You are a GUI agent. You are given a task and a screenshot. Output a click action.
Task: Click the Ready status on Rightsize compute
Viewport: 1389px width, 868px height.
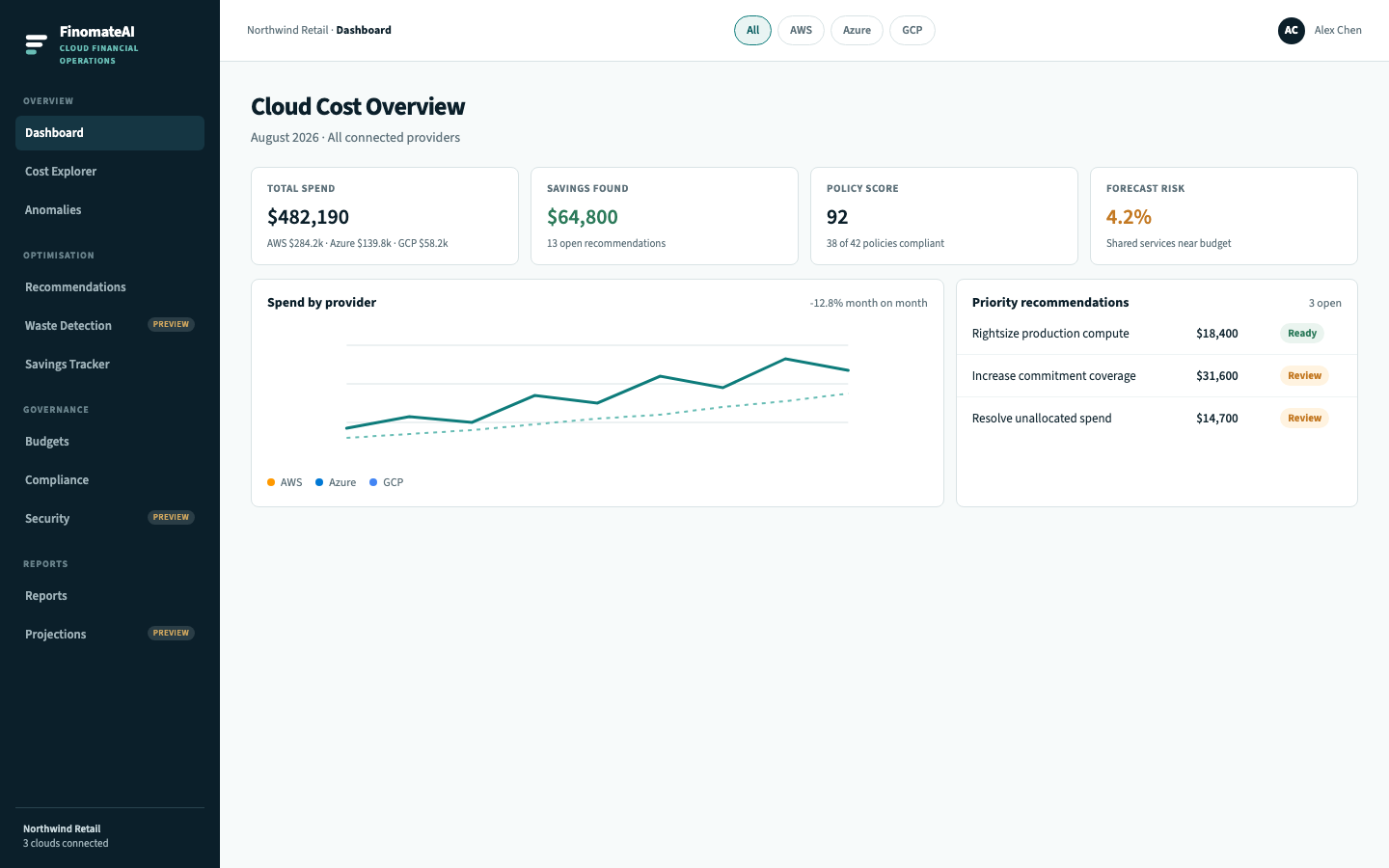coord(1302,334)
